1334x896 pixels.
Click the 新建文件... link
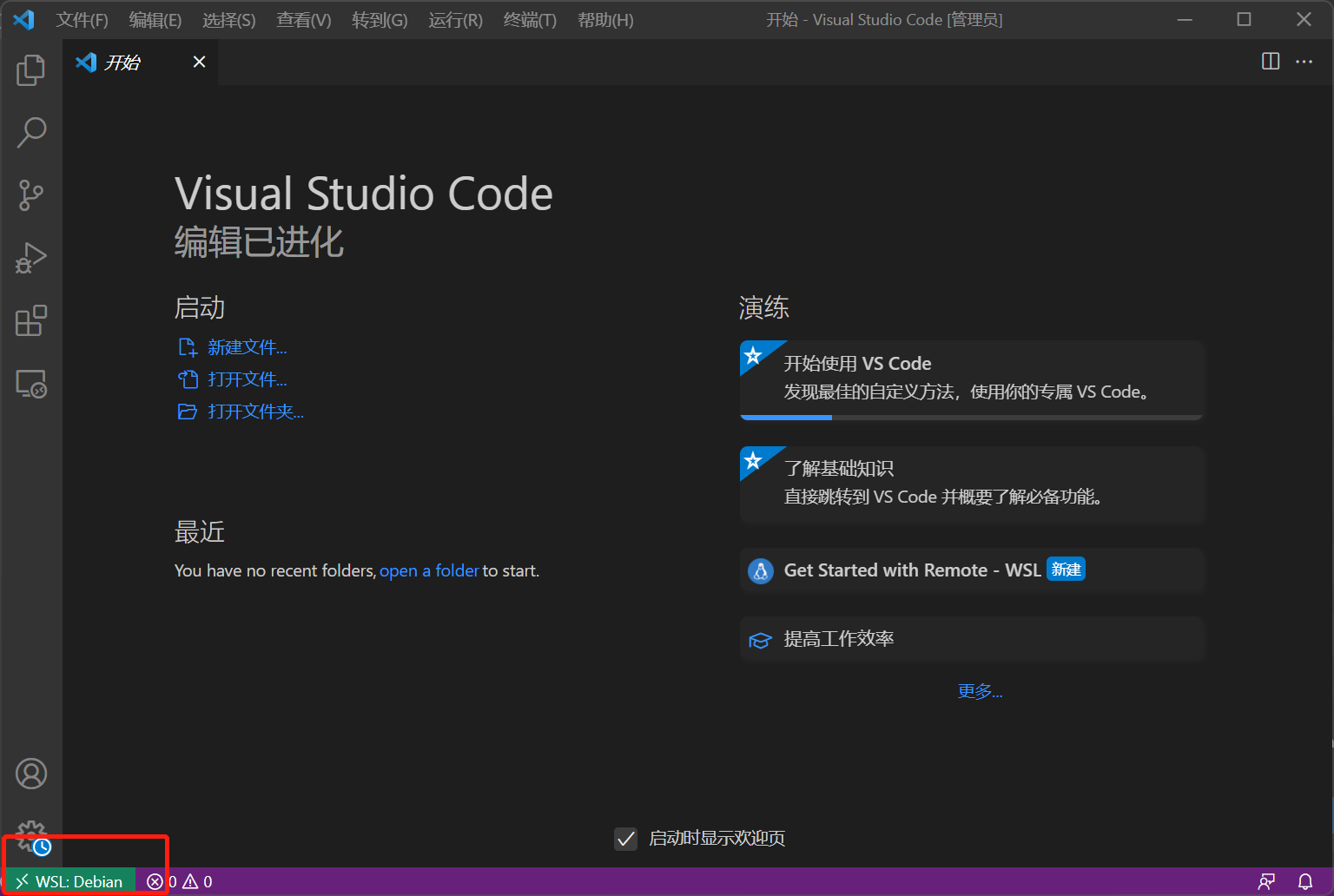coord(248,347)
